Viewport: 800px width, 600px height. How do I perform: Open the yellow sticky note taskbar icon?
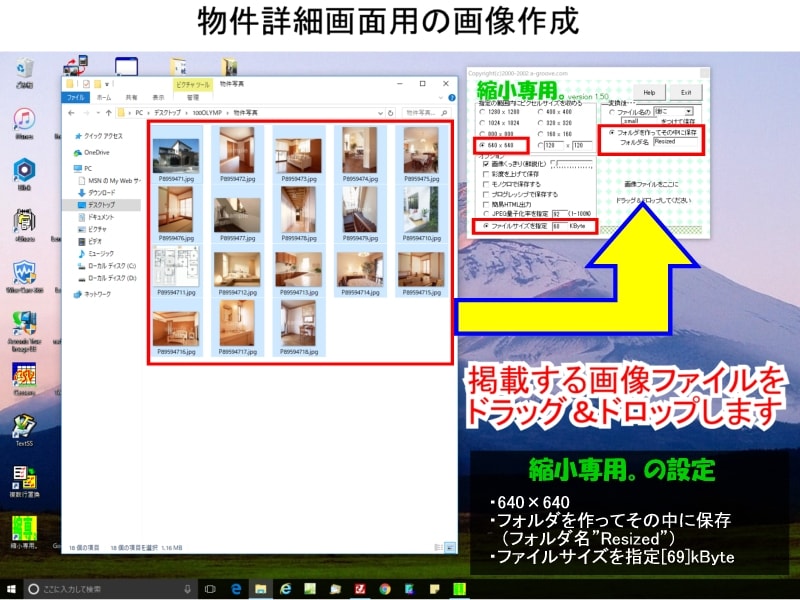pyautogui.click(x=434, y=589)
